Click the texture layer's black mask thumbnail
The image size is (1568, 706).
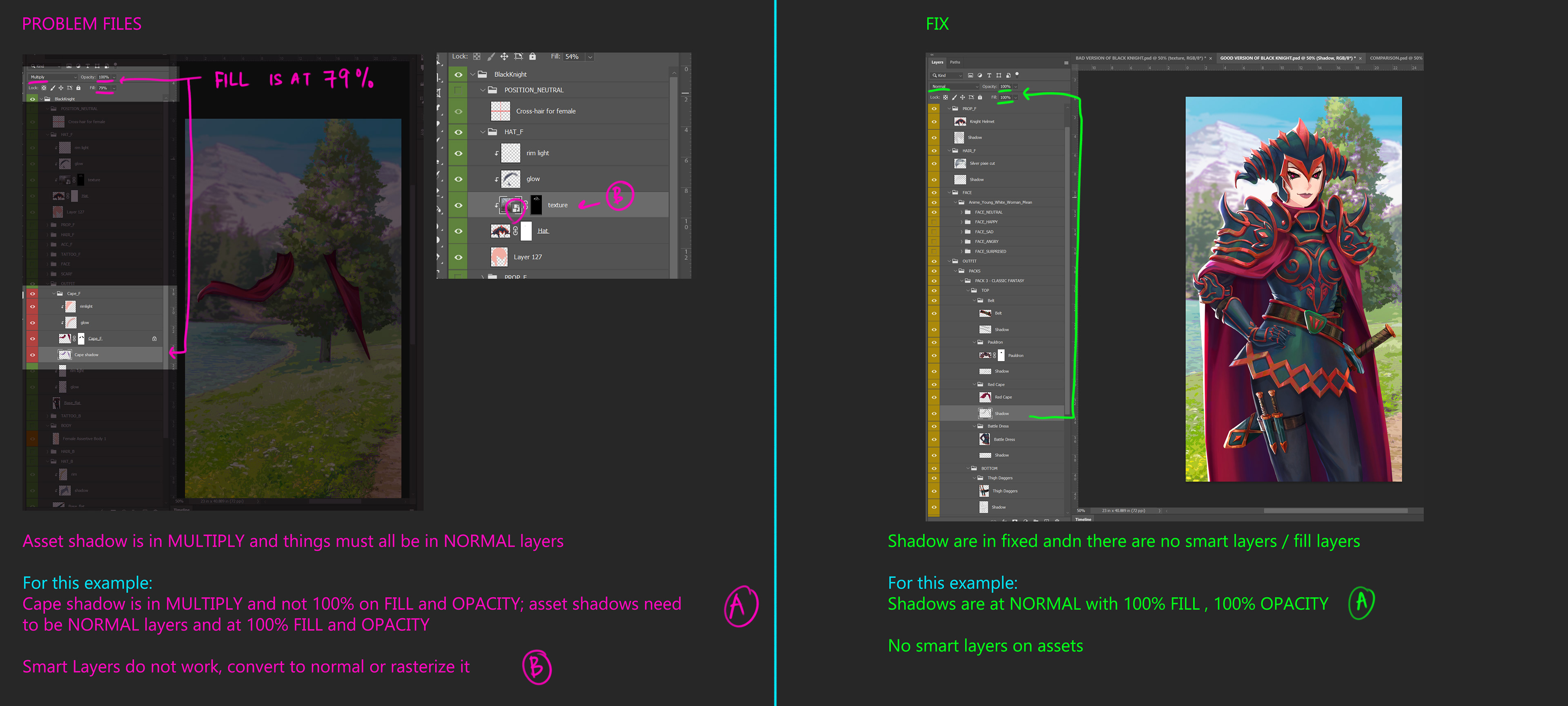[536, 205]
